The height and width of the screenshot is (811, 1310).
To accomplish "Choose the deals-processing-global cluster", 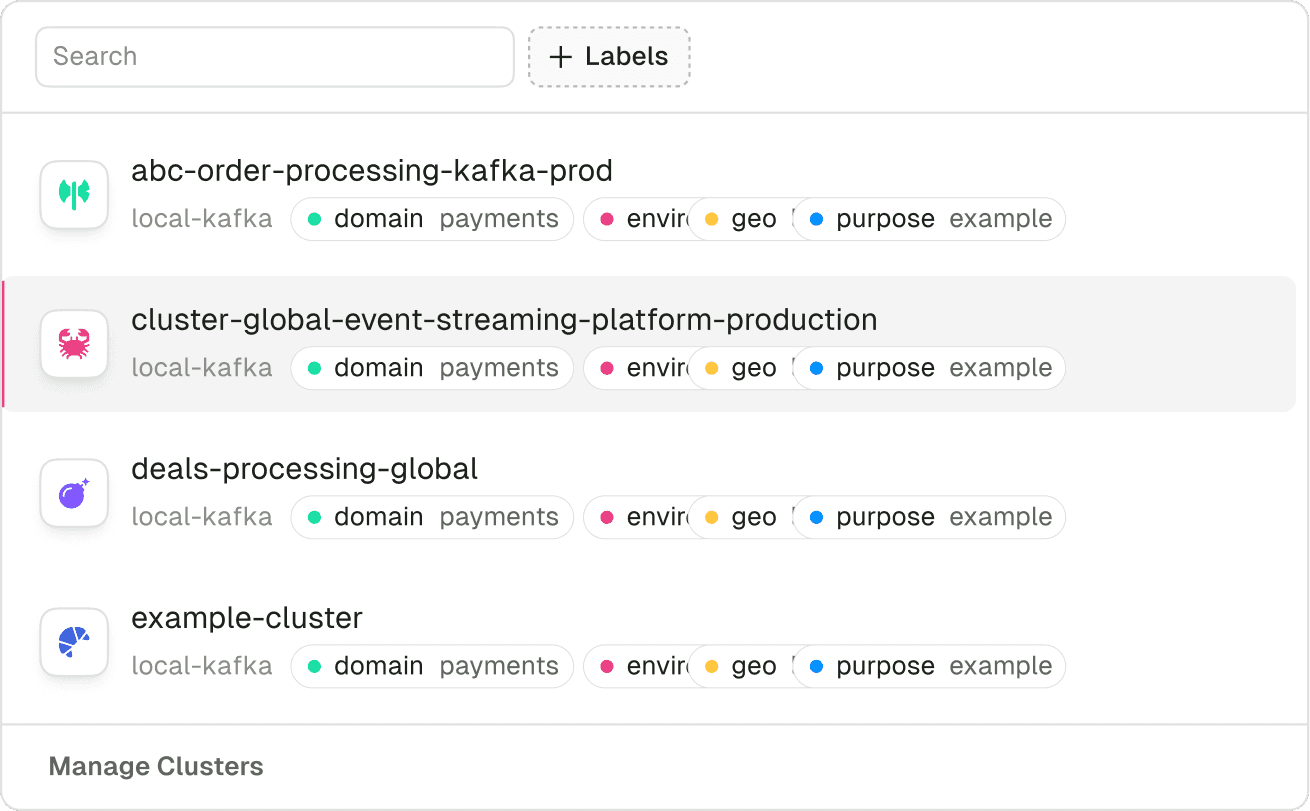I will [304, 469].
